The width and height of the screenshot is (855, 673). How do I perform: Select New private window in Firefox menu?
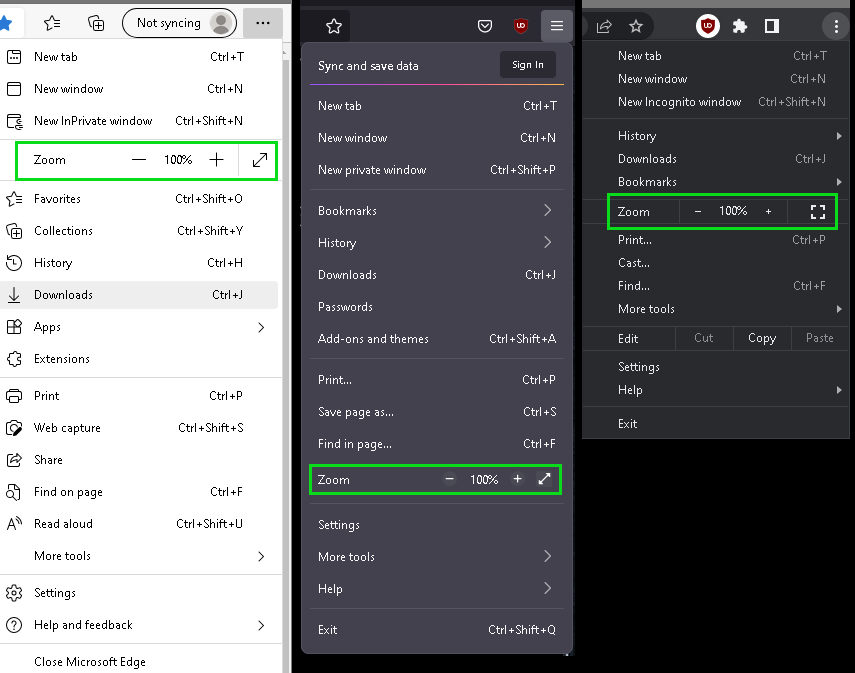point(436,170)
